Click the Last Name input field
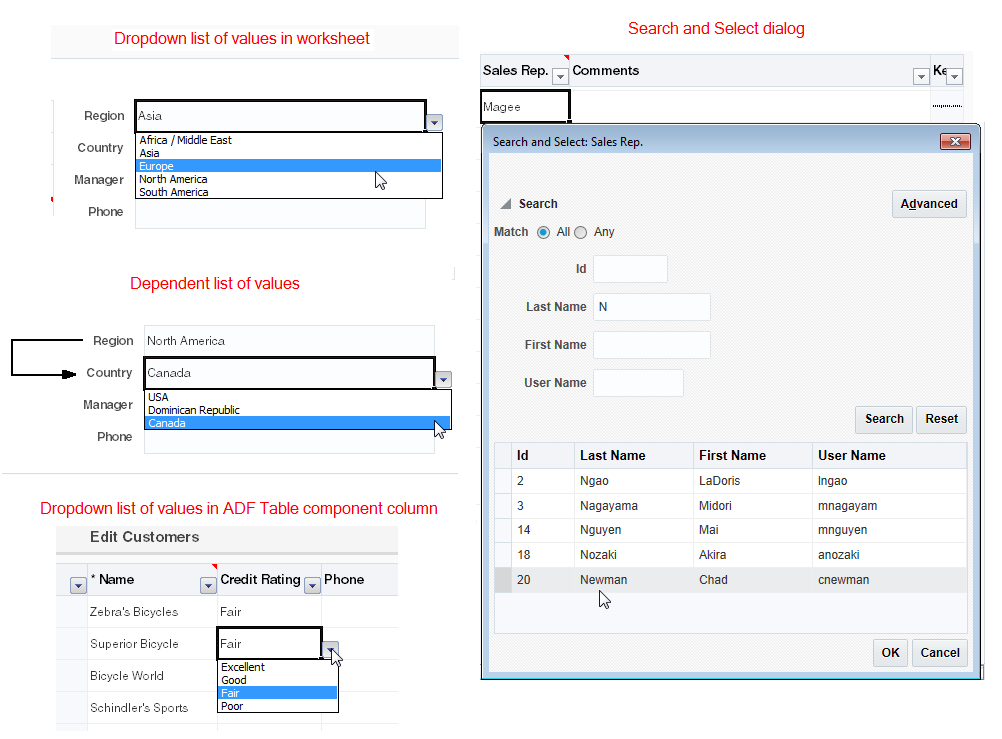1002x739 pixels. click(652, 307)
